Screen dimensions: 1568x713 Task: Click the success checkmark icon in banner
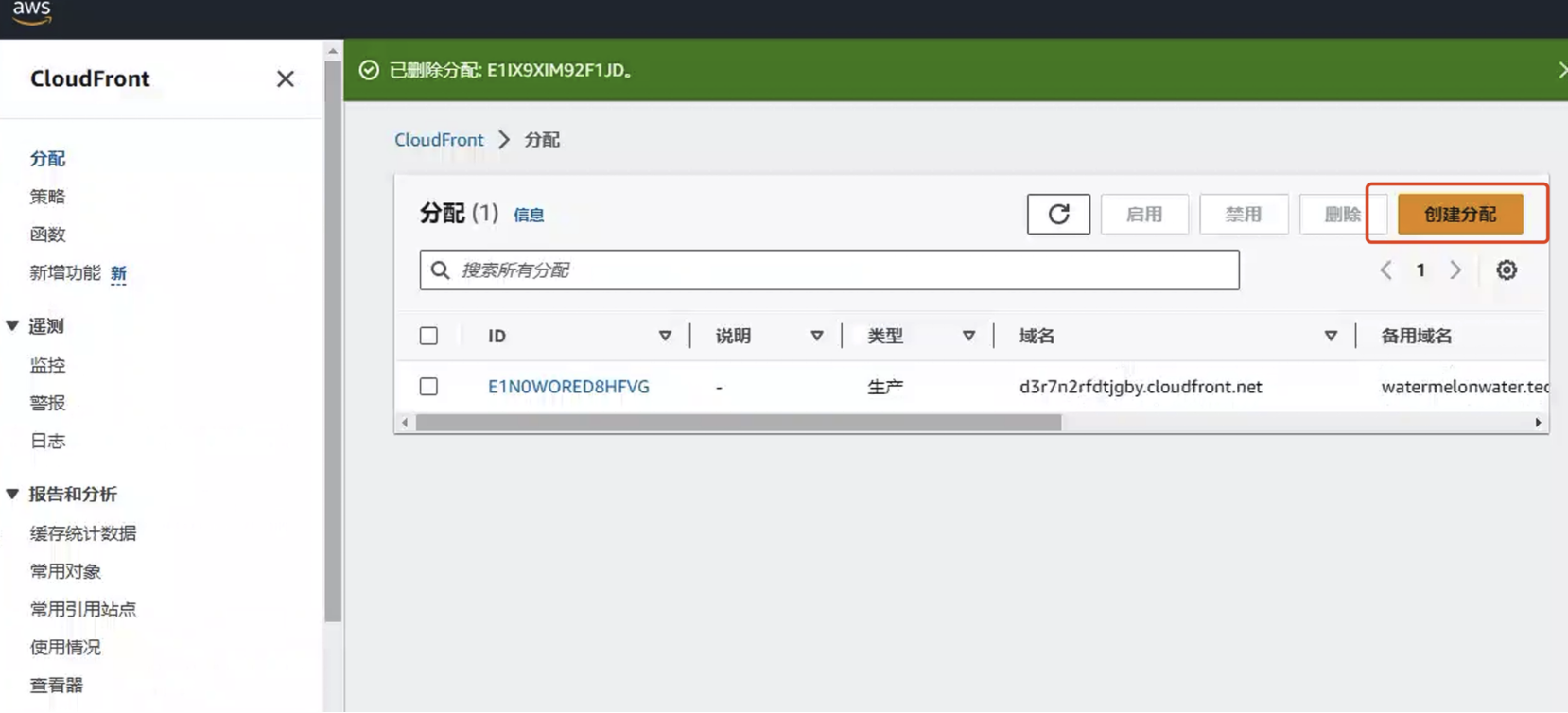[369, 70]
